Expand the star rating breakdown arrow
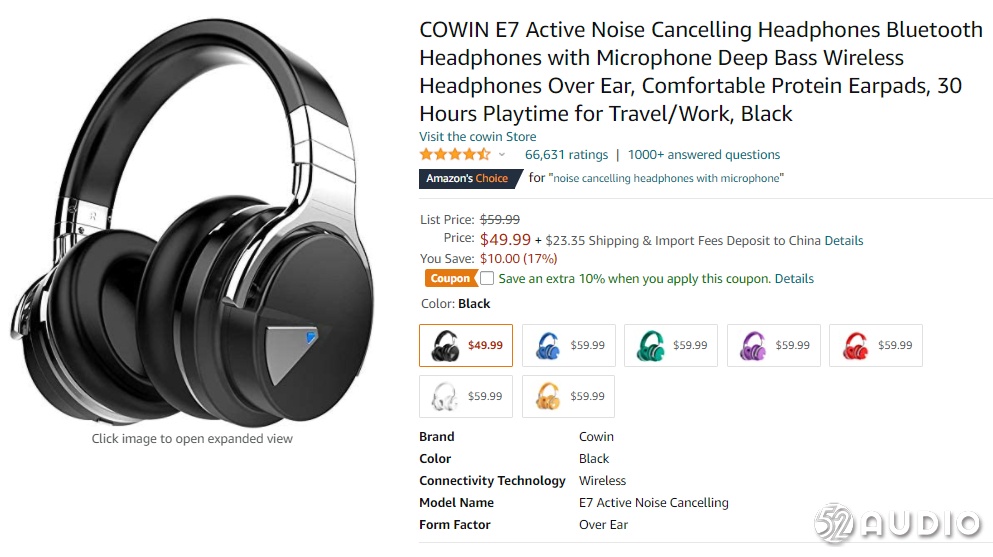The image size is (993, 557). (502, 155)
